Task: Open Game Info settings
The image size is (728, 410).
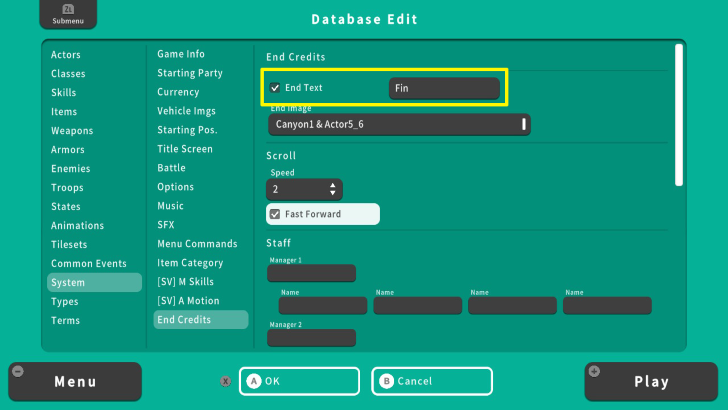Action: coord(181,54)
